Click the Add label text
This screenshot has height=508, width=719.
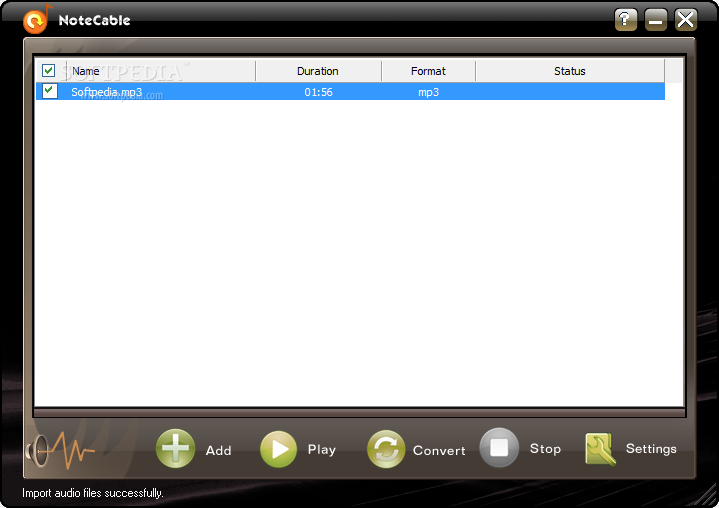pyautogui.click(x=218, y=451)
